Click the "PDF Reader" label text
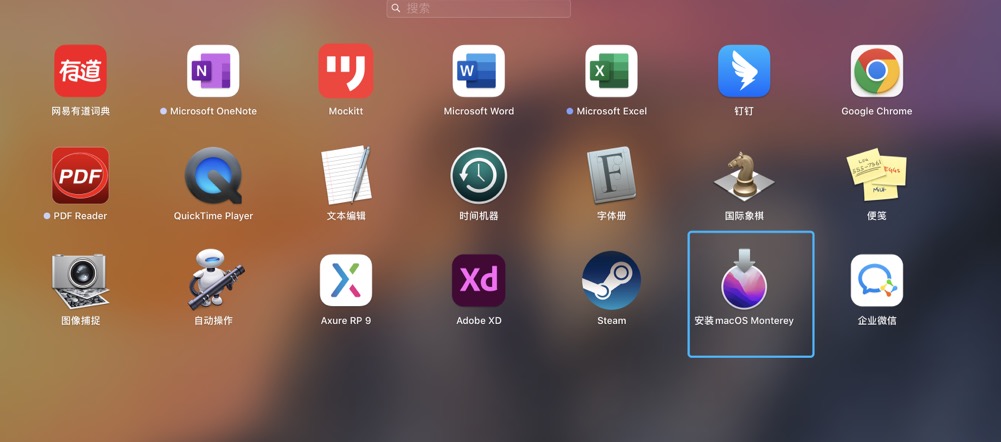This screenshot has height=442, width=1001. coord(80,216)
